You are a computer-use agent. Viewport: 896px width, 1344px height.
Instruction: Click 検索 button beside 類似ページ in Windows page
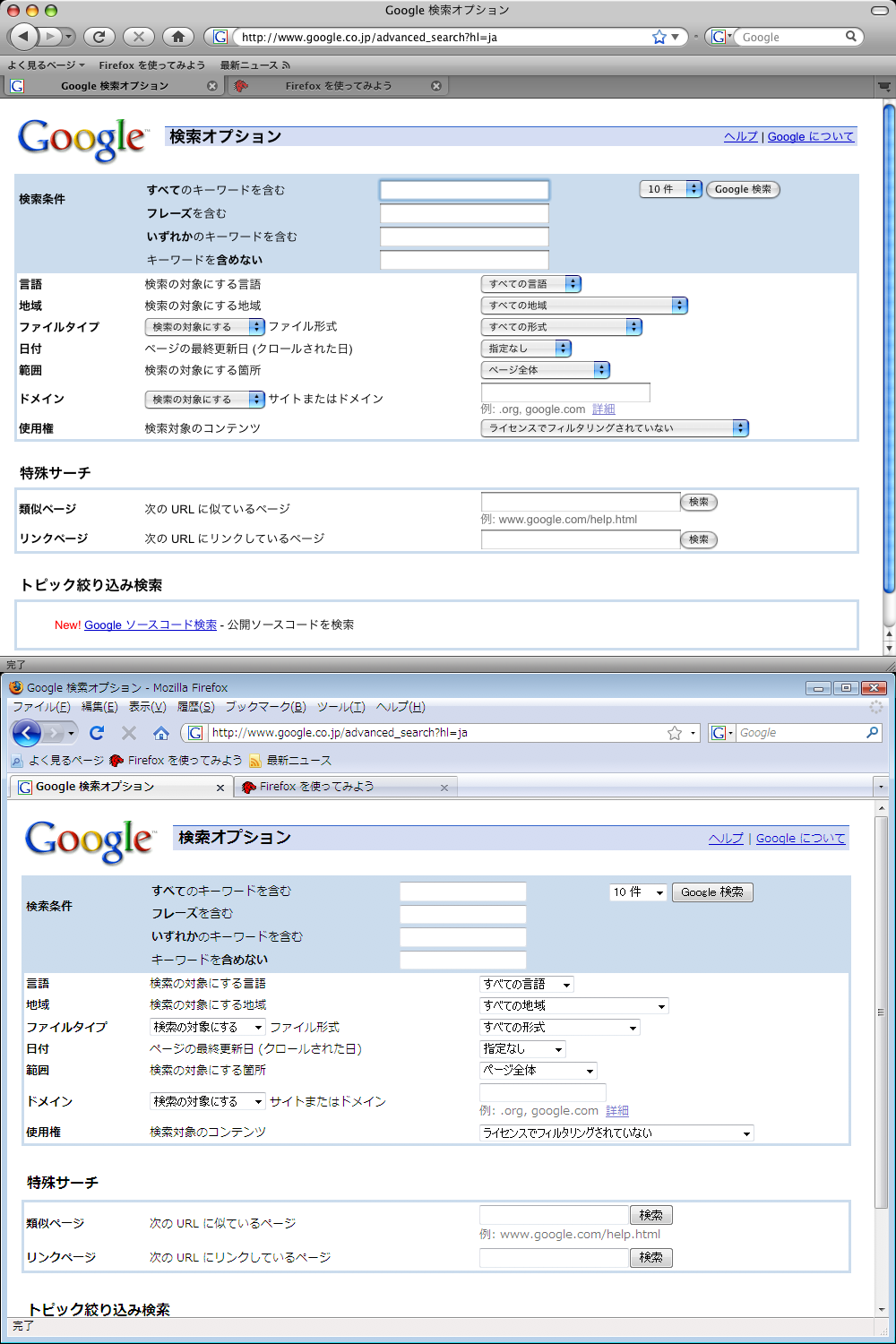click(651, 1216)
